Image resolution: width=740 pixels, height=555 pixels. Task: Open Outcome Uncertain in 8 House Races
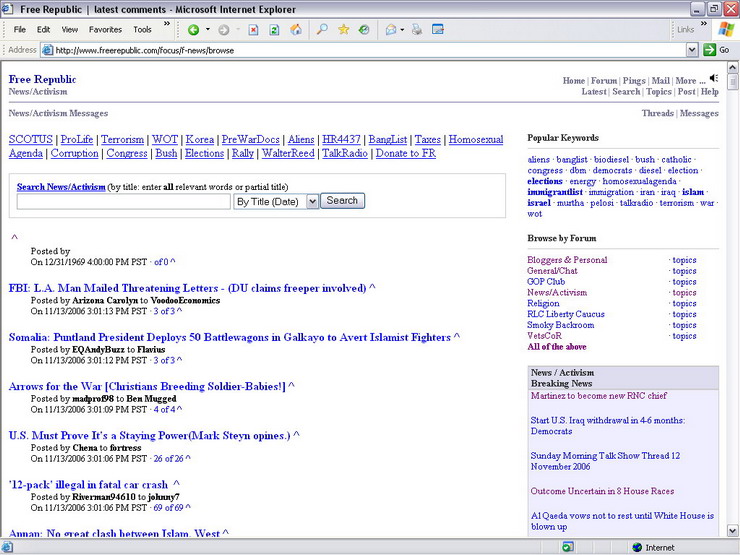coord(602,491)
